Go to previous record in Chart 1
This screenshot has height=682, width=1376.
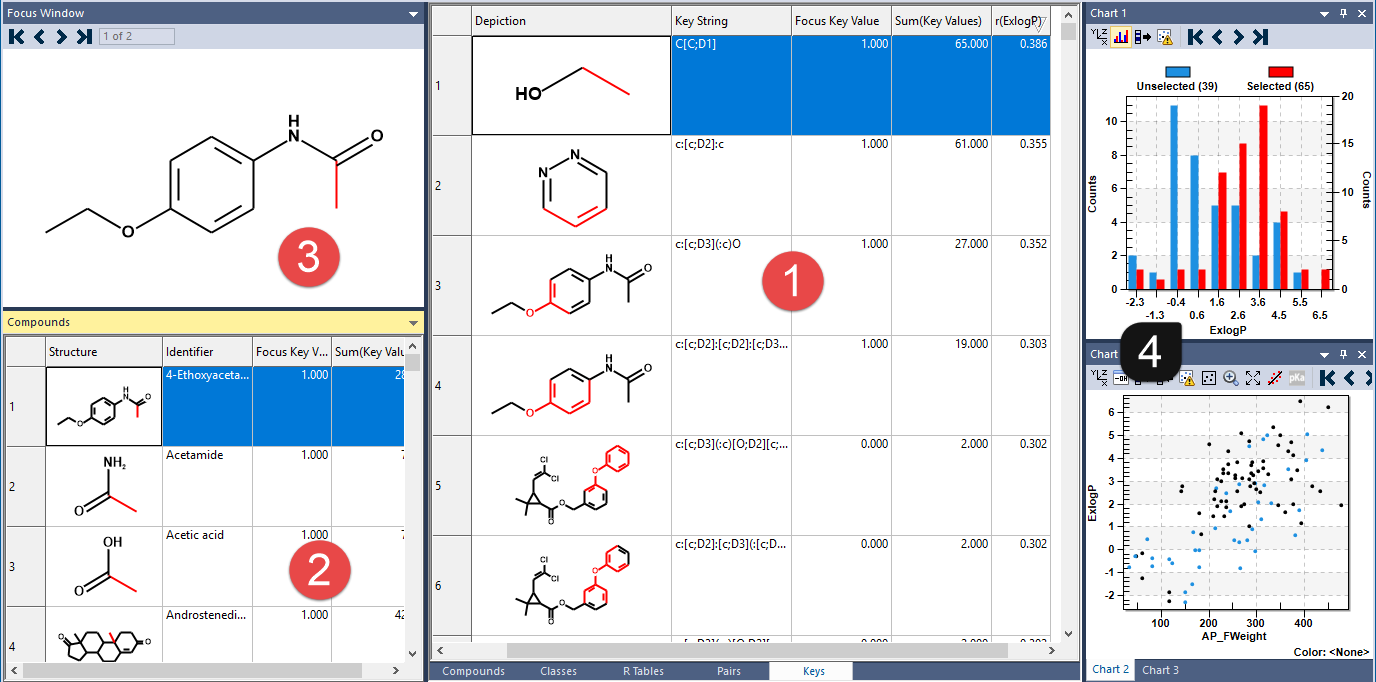[x=1217, y=37]
